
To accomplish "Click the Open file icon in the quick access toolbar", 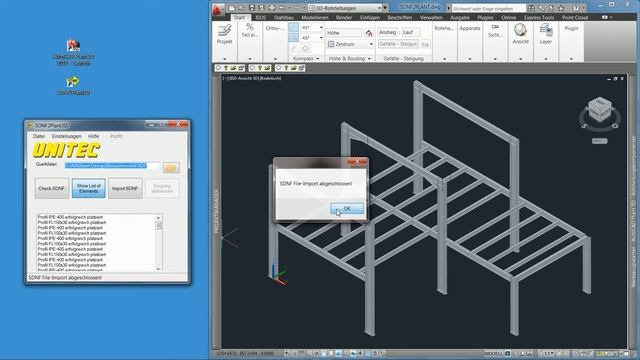I will 242,8.
